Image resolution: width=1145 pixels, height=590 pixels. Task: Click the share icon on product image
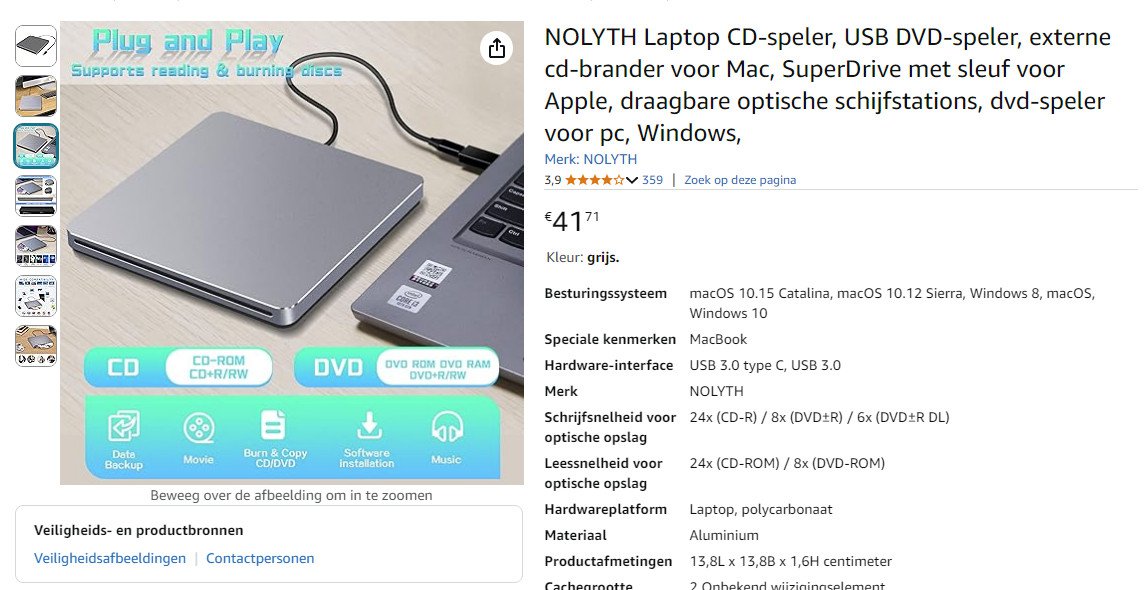coord(497,48)
